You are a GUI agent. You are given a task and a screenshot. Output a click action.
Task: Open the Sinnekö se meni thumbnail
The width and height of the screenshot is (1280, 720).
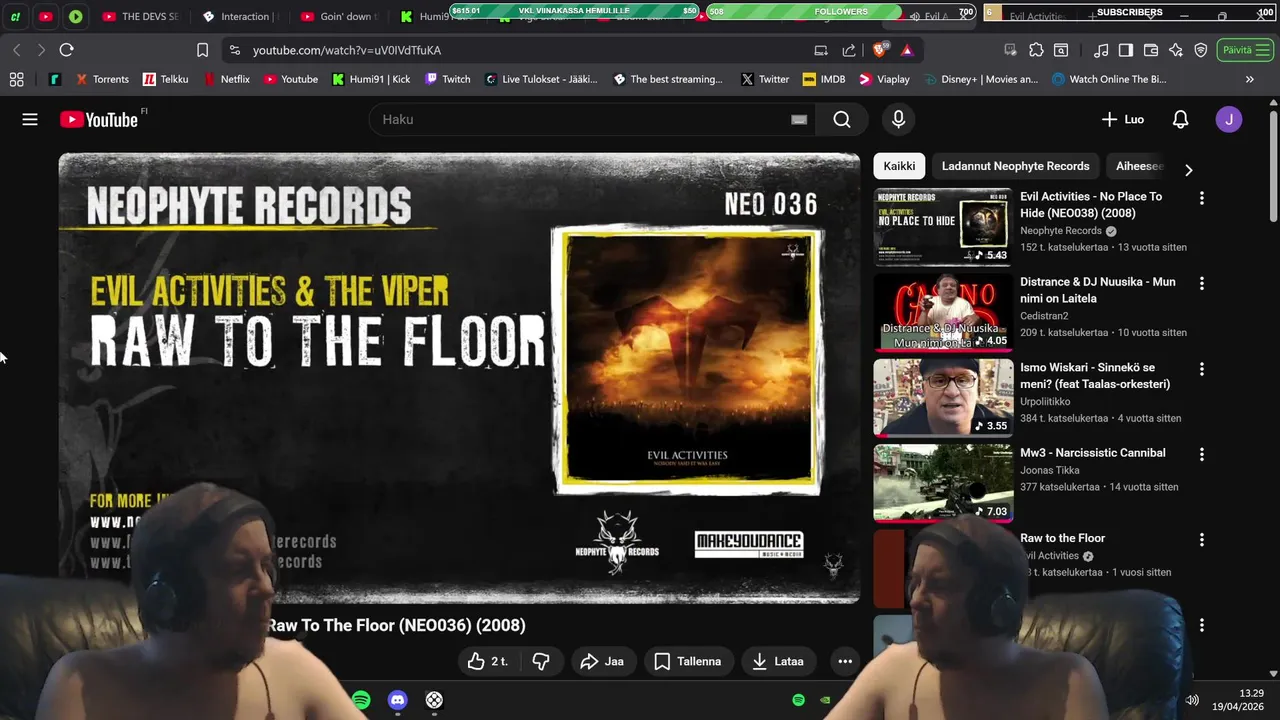coord(943,398)
